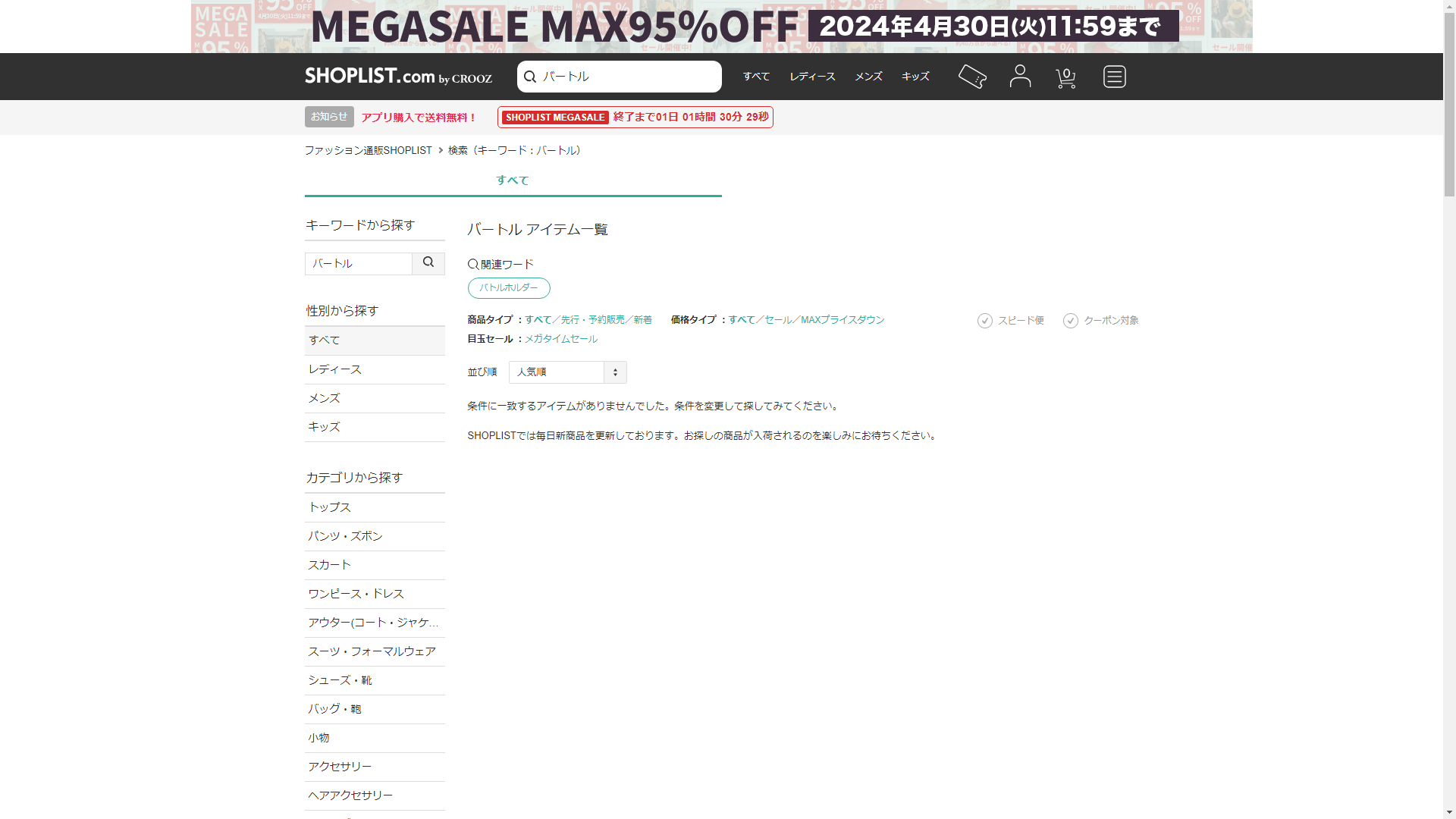Open the 人気順 sort dropdown
1456x819 pixels.
(567, 372)
